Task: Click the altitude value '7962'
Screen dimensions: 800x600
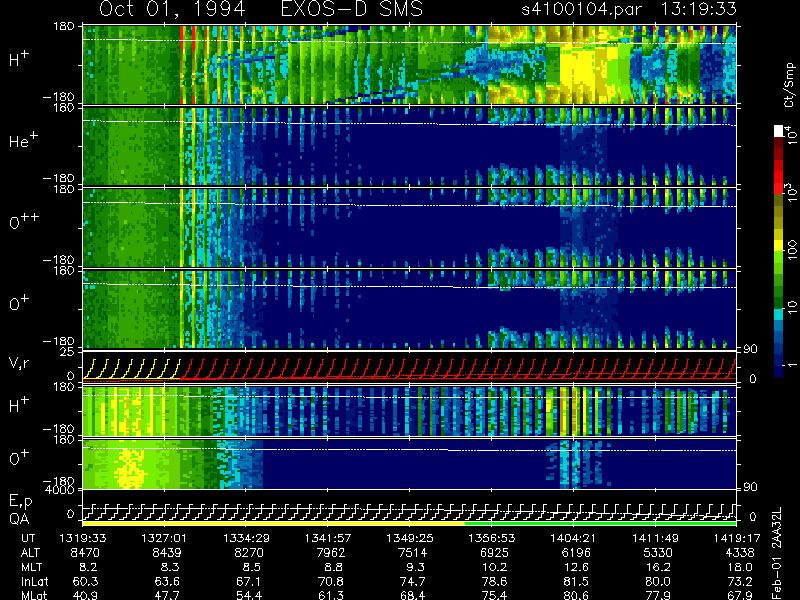Action: pos(331,553)
